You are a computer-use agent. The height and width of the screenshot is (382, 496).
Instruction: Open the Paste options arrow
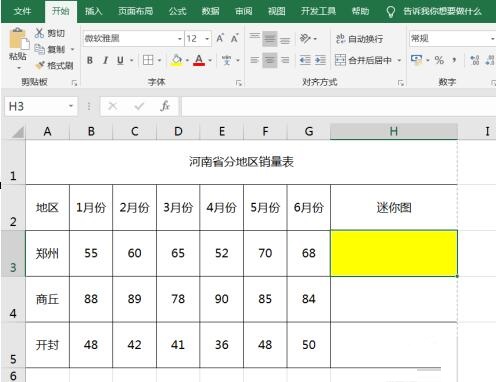pyautogui.click(x=19, y=68)
